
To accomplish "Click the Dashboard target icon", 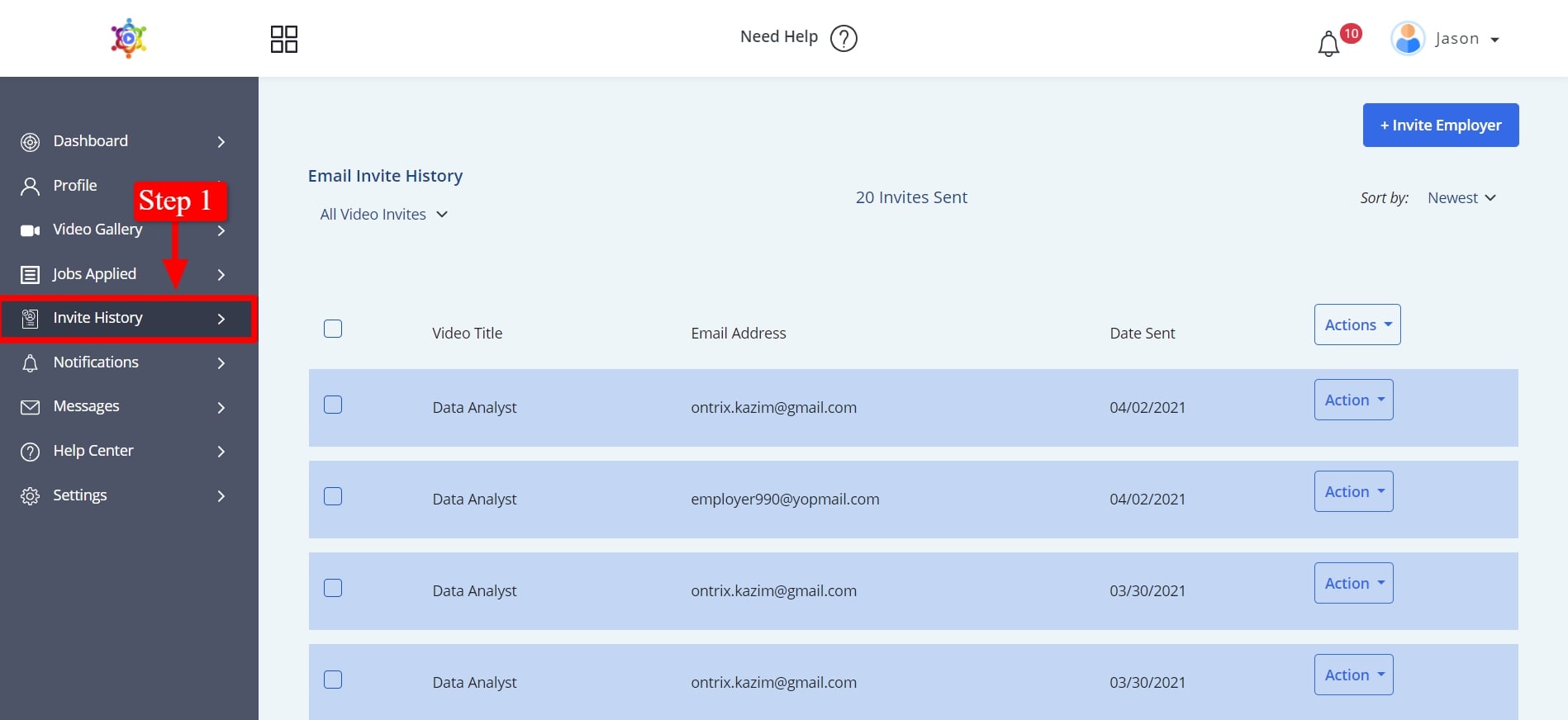I will [30, 142].
